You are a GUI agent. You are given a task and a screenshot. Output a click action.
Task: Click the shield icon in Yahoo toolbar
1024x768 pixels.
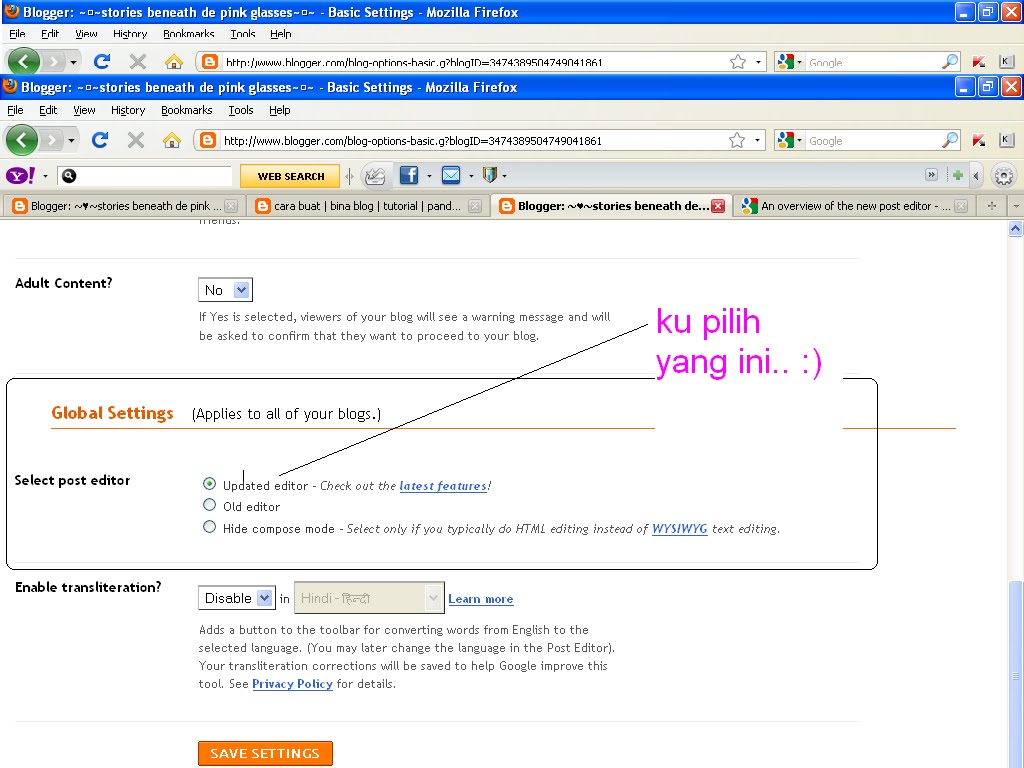click(490, 175)
